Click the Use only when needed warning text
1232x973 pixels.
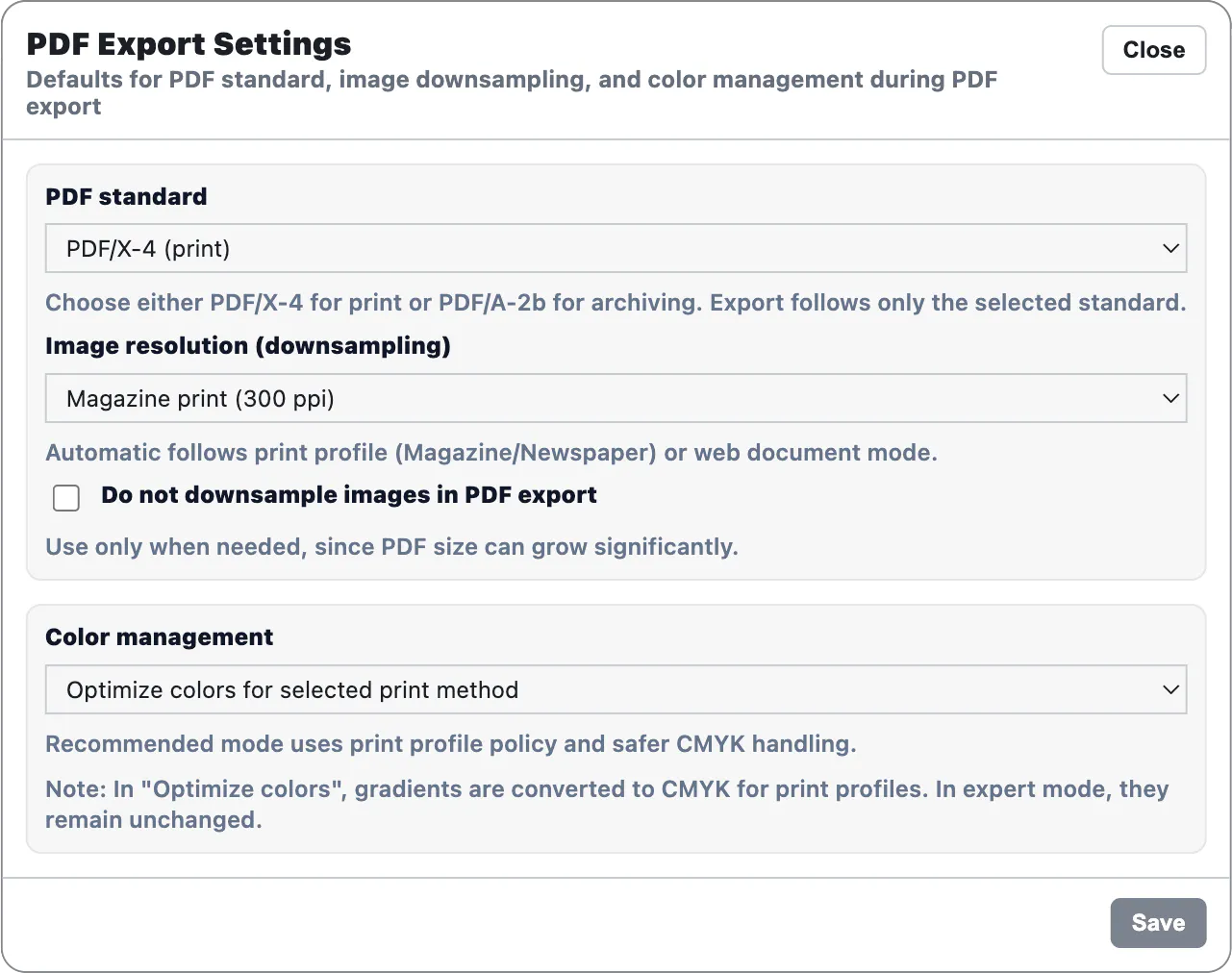[391, 547]
